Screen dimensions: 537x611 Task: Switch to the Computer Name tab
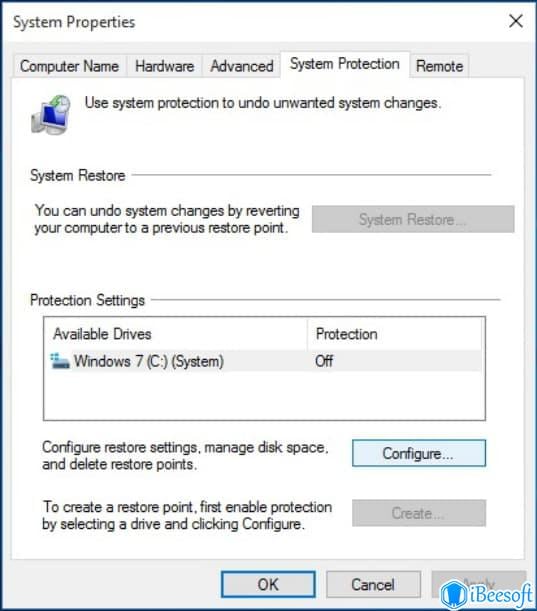[69, 66]
